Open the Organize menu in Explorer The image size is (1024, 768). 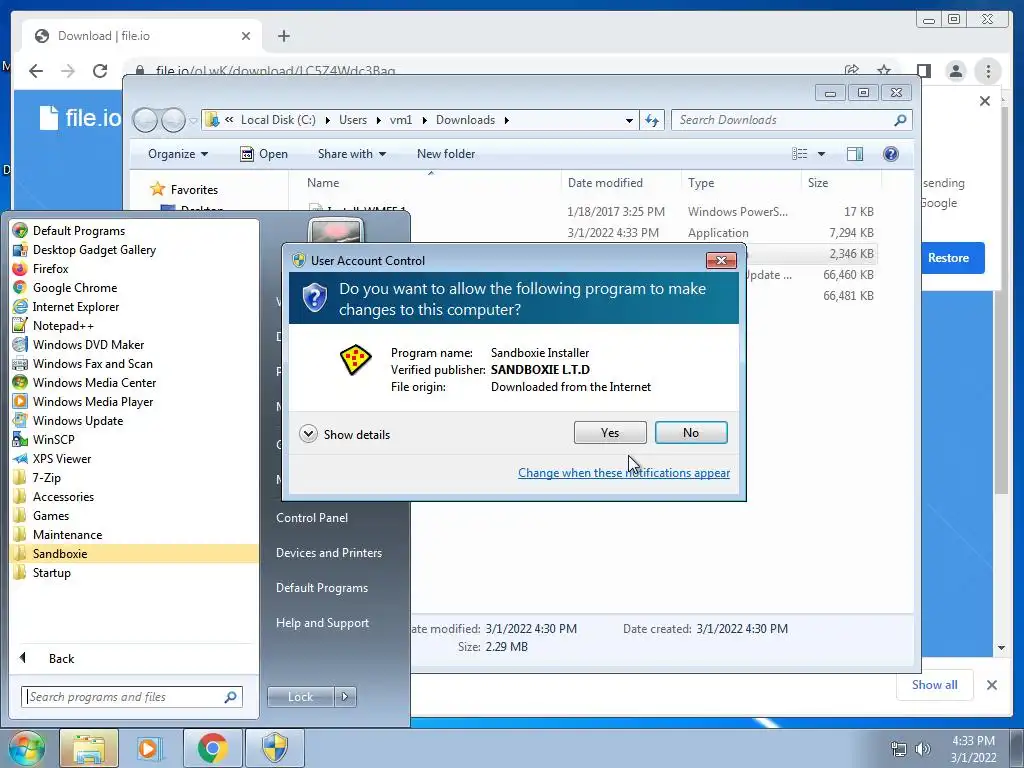point(178,154)
